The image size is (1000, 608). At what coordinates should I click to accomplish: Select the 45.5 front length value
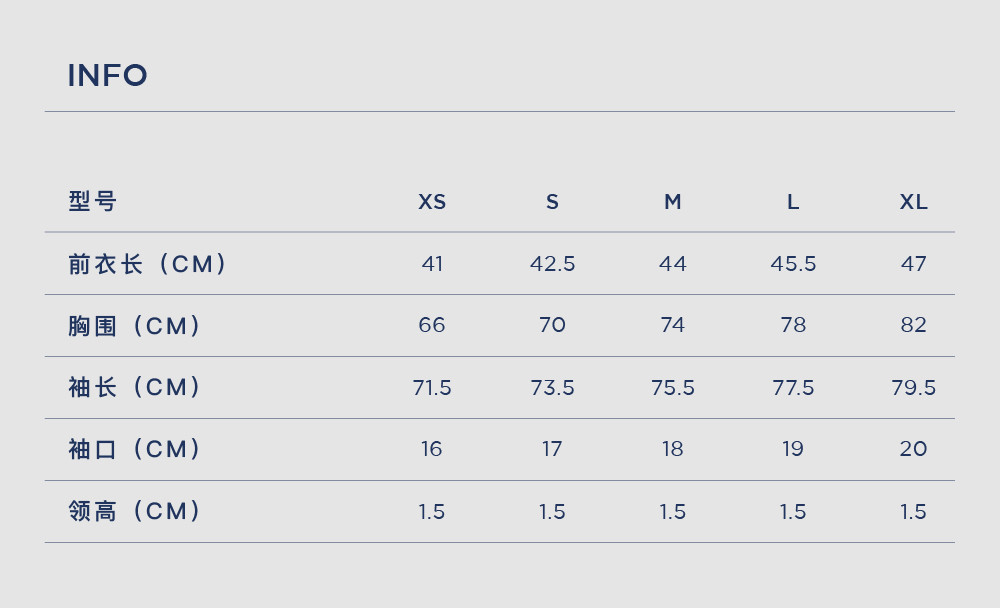(x=793, y=263)
